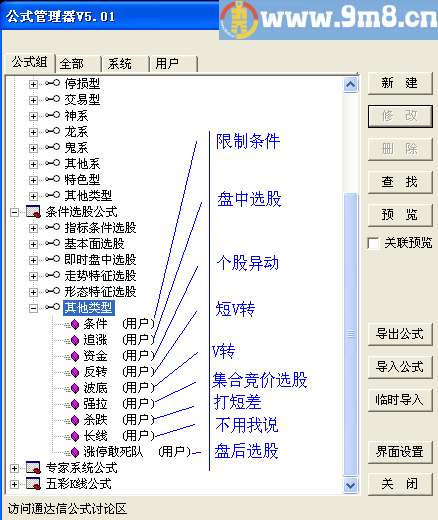The height and width of the screenshot is (520, 438).
Task: Expand the 指标条件选股 node
Action: 33,228
